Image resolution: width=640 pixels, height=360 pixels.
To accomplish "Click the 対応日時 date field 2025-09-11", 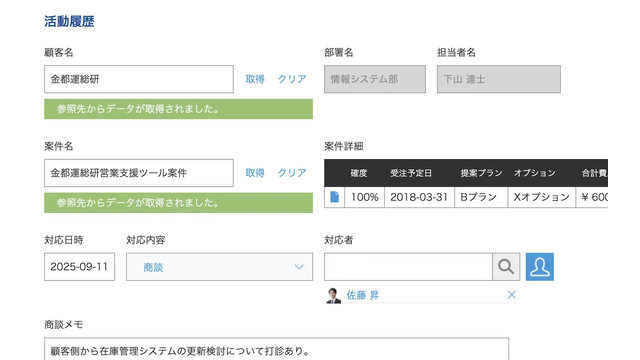I will 80,267.
